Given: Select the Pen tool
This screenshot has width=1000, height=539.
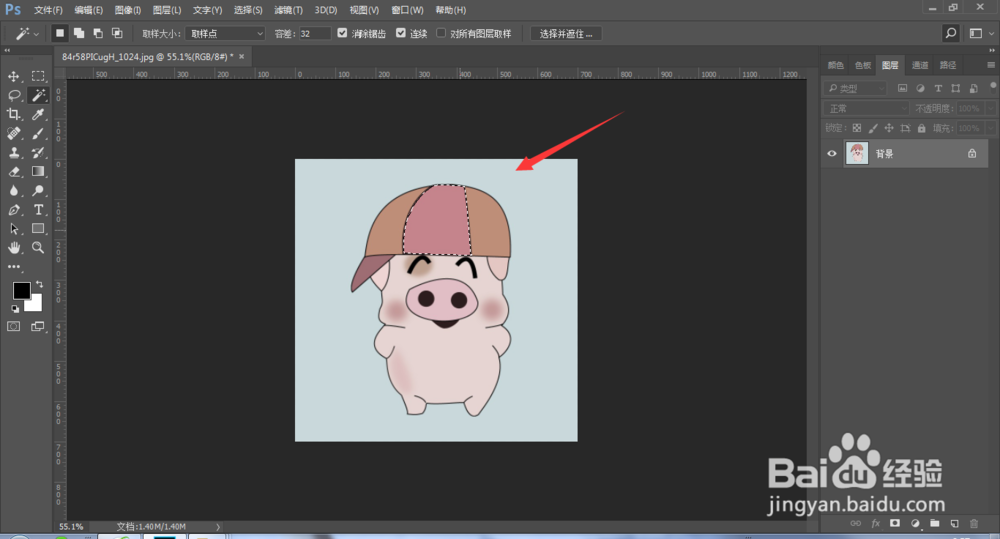Looking at the screenshot, I should (13, 210).
